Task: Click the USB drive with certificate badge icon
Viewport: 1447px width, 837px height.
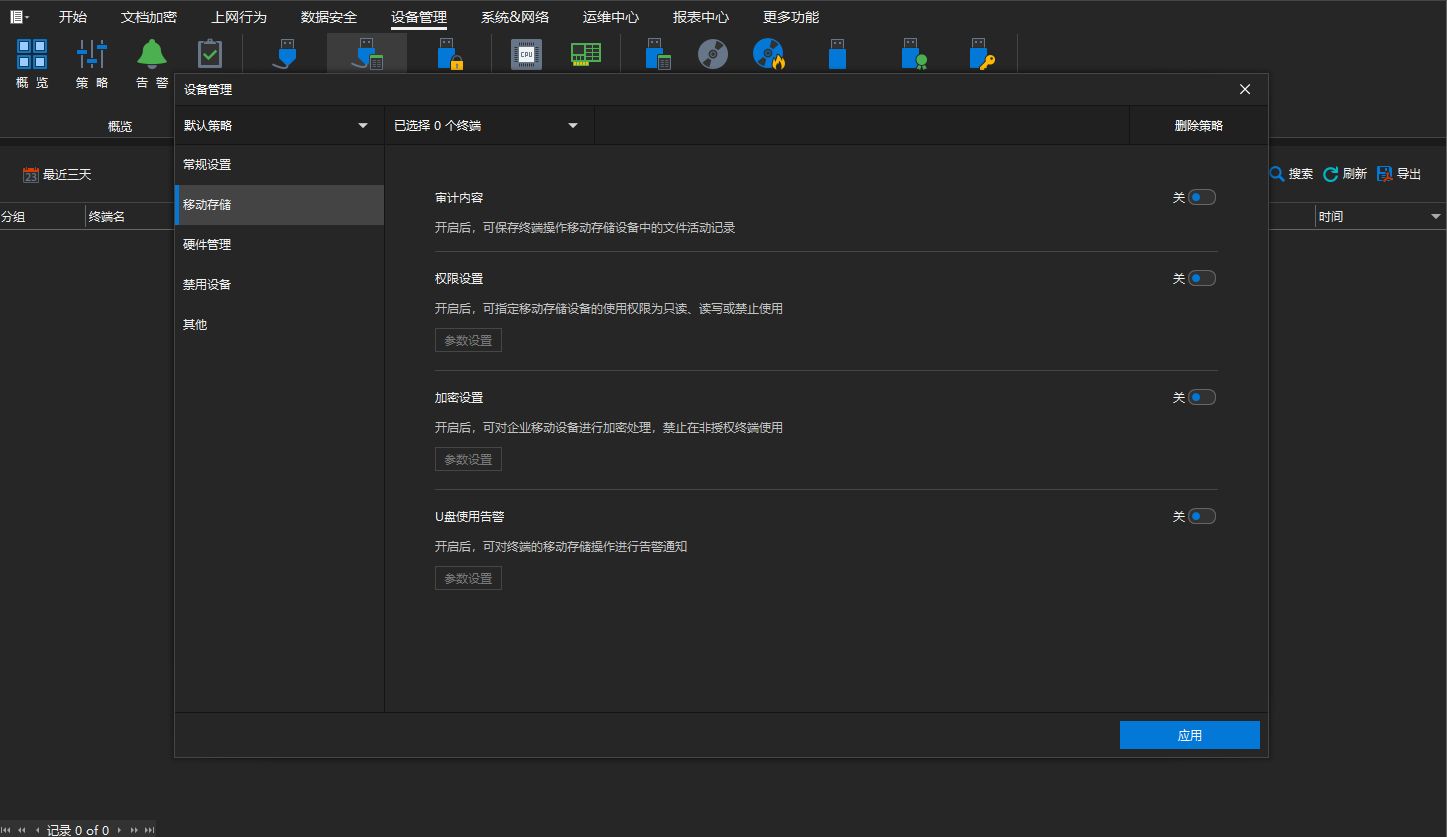Action: point(913,53)
